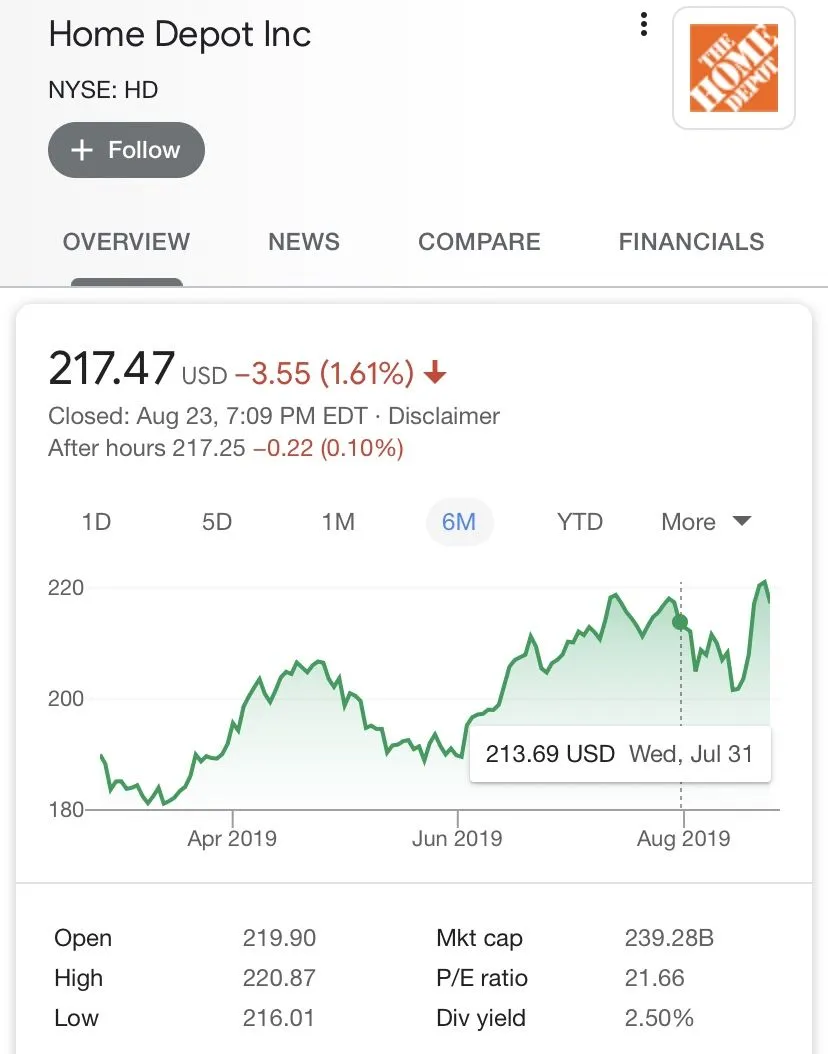Click the Apr 2019 axis label
Image resolution: width=828 pixels, height=1054 pixels.
tap(232, 838)
